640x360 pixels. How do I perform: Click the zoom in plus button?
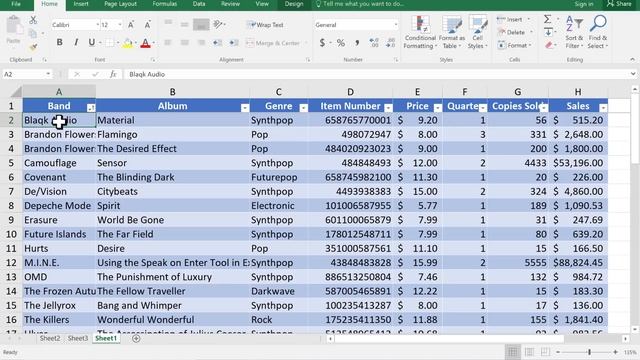(615, 352)
